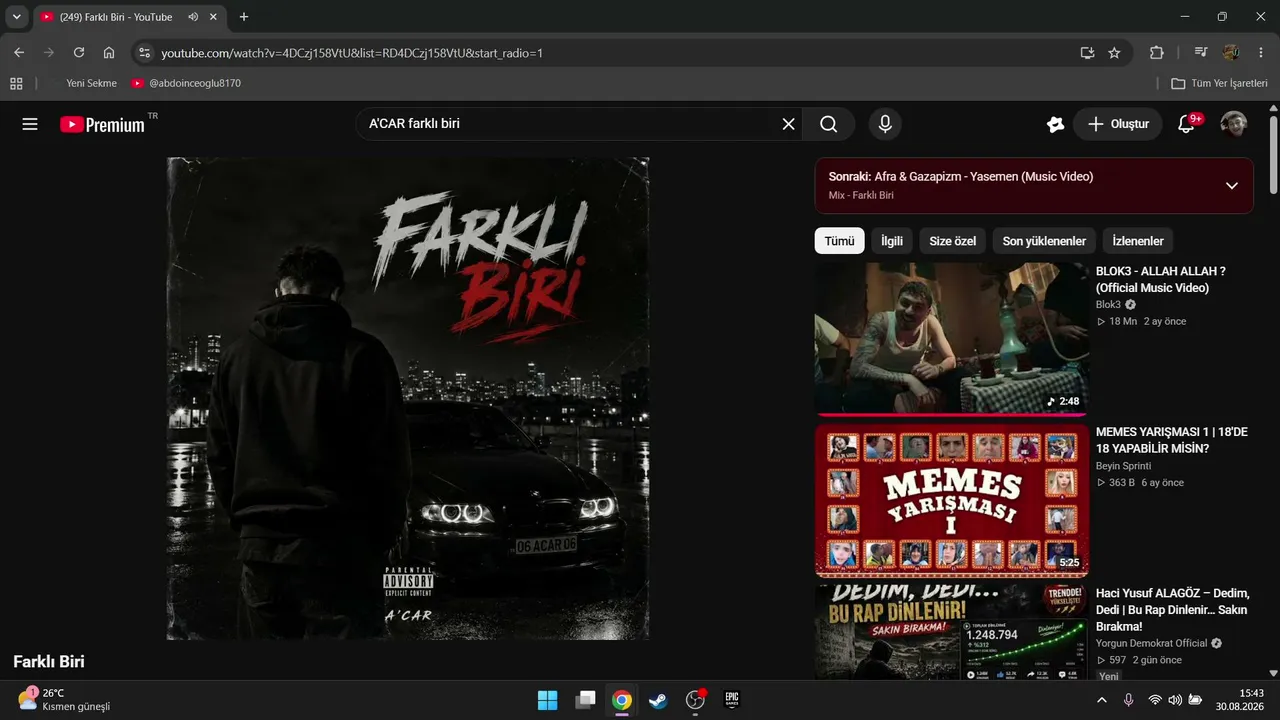Open the @abdoinceoglu8170 bookmark
Screen dimensions: 1280x720
coord(186,83)
